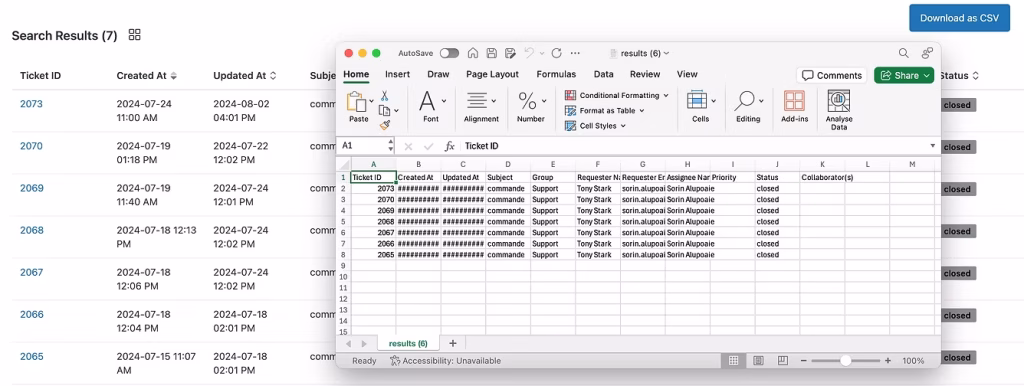This screenshot has height=386, width=1024.
Task: Select the Format Painter brush icon
Action: click(x=385, y=125)
